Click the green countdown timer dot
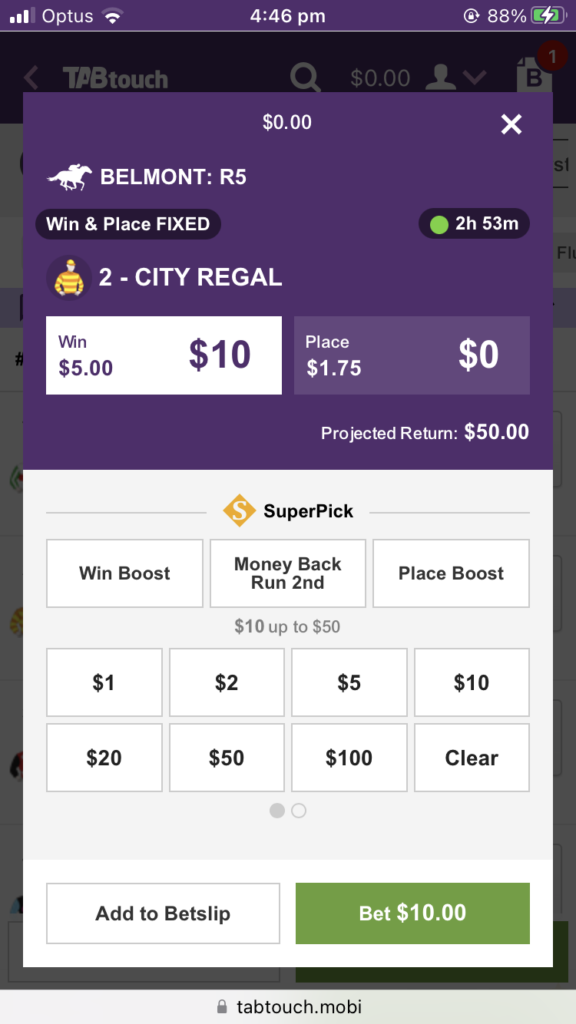 (x=437, y=224)
